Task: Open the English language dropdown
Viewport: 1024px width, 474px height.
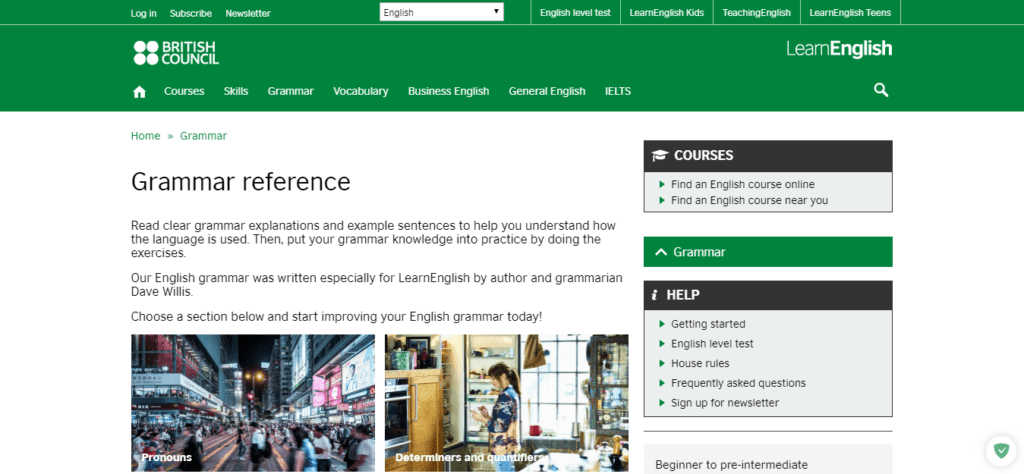Action: pyautogui.click(x=441, y=12)
